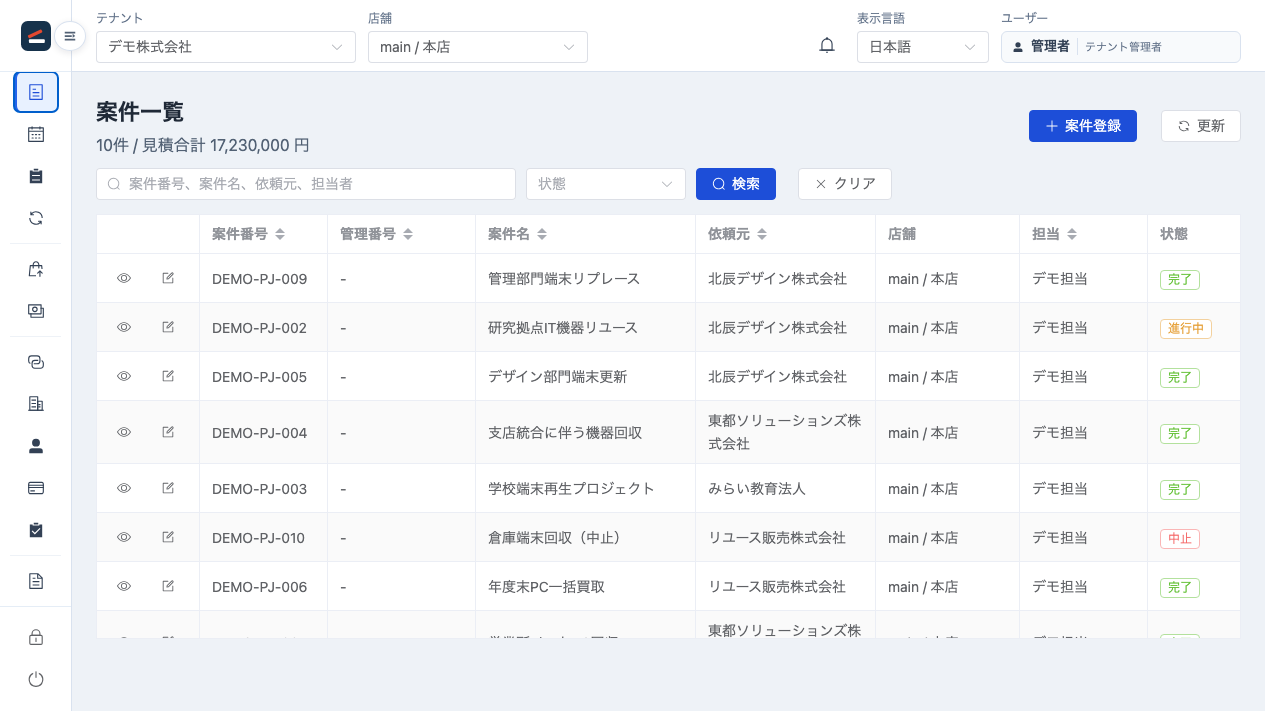Viewport: 1265px width, 711px height.
Task: Sort the table by 案件番号 column
Action: coord(280,234)
